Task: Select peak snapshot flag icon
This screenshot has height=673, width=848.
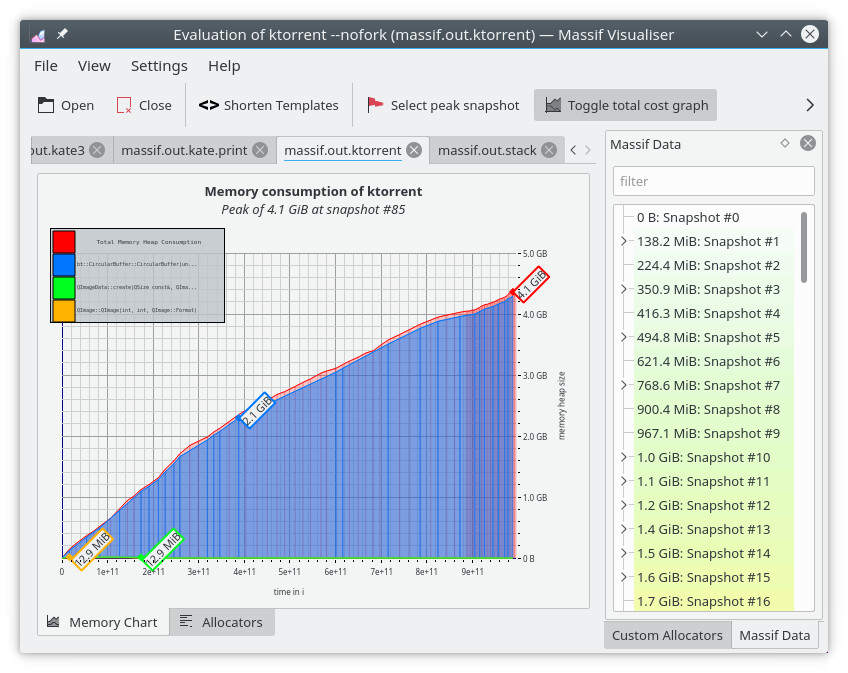Action: [x=375, y=105]
